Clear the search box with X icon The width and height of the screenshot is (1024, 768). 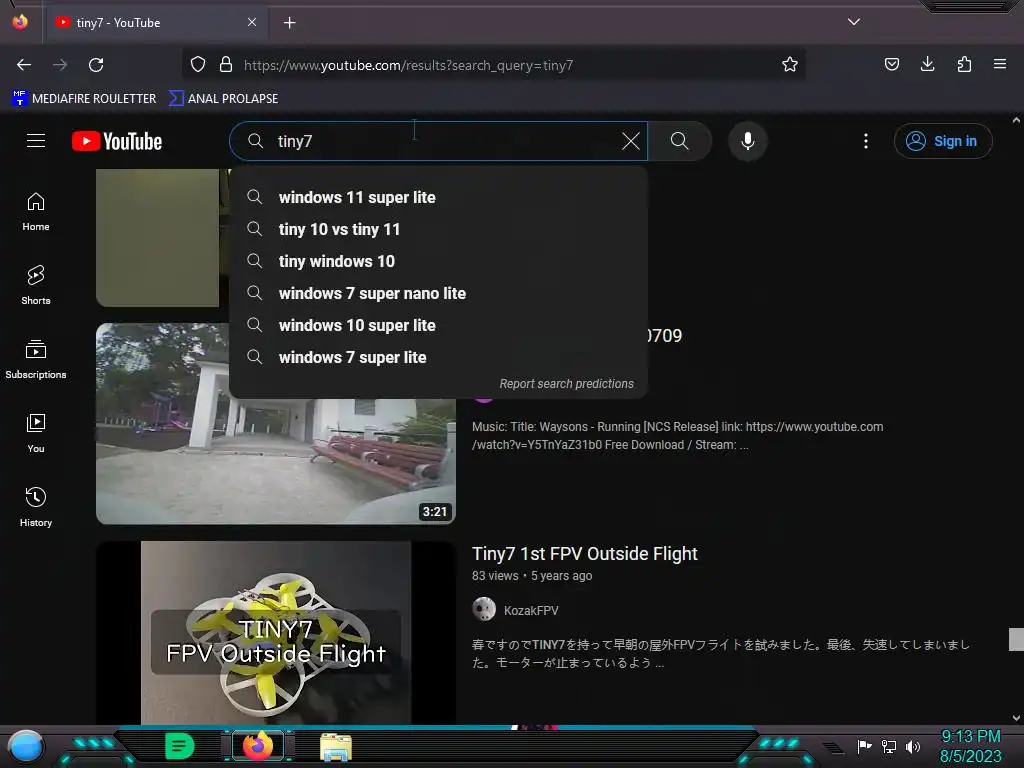[x=630, y=141]
